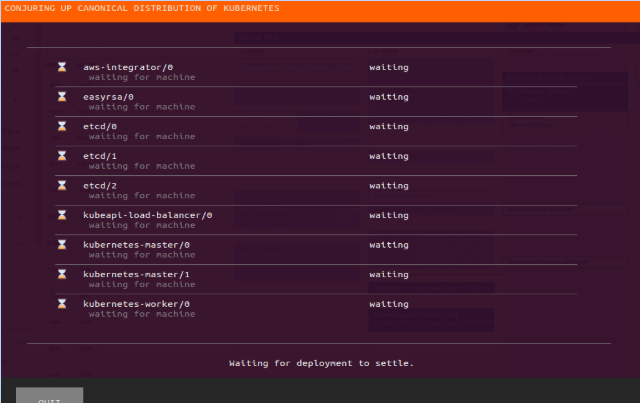
Task: Click 'waiting for machine' under kubeapi-load-balancer/0
Action: (142, 225)
